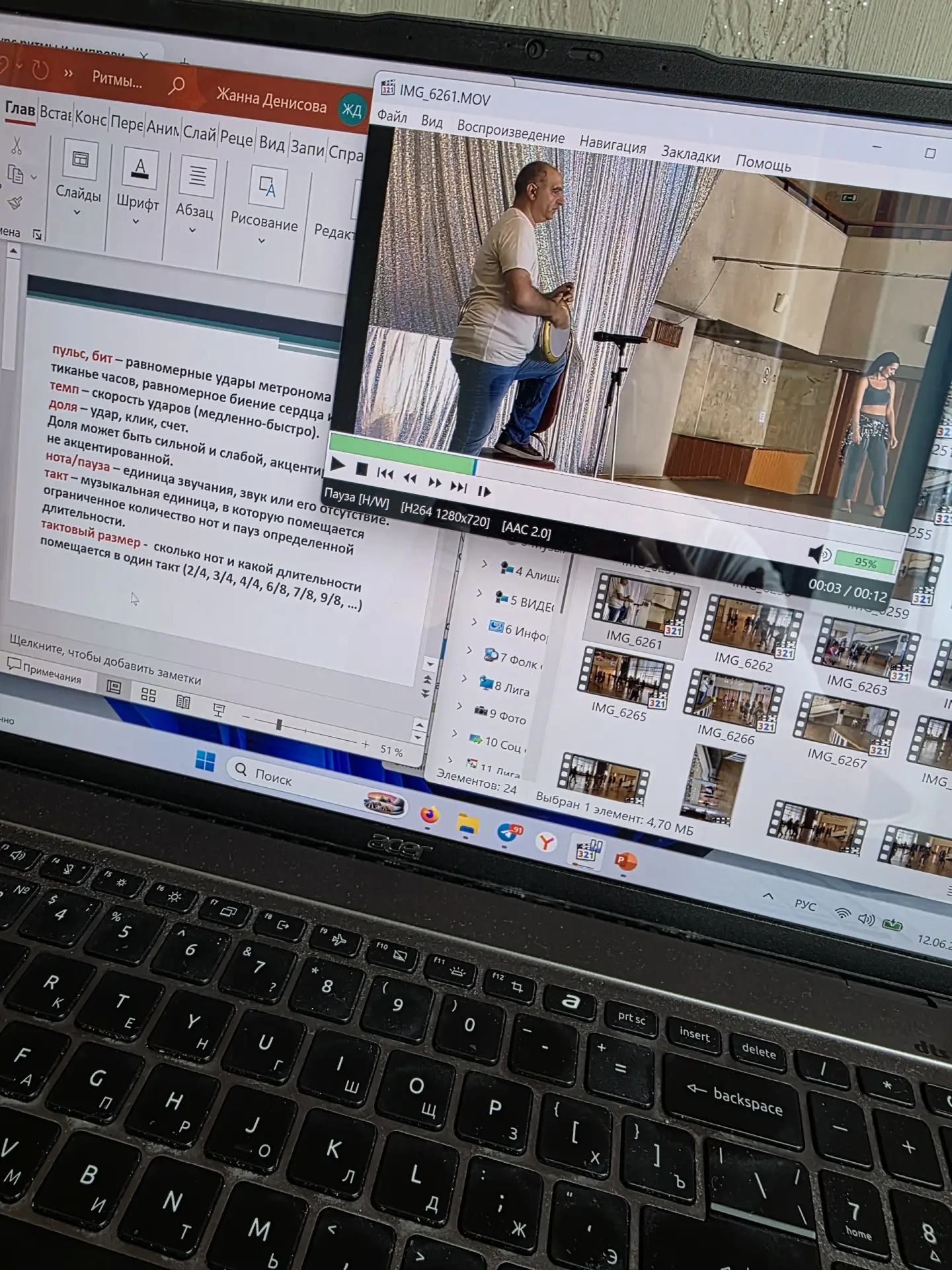
Task: Open Закладки menu in player
Action: click(690, 153)
